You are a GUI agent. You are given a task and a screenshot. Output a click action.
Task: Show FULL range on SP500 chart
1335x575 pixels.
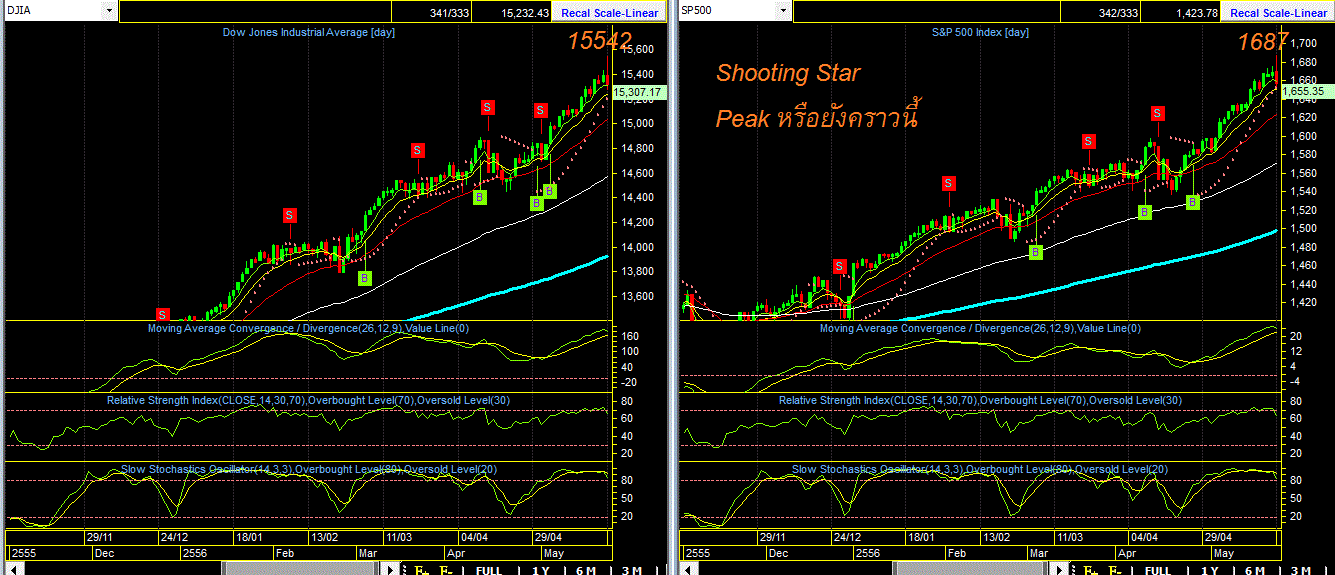[1158, 570]
